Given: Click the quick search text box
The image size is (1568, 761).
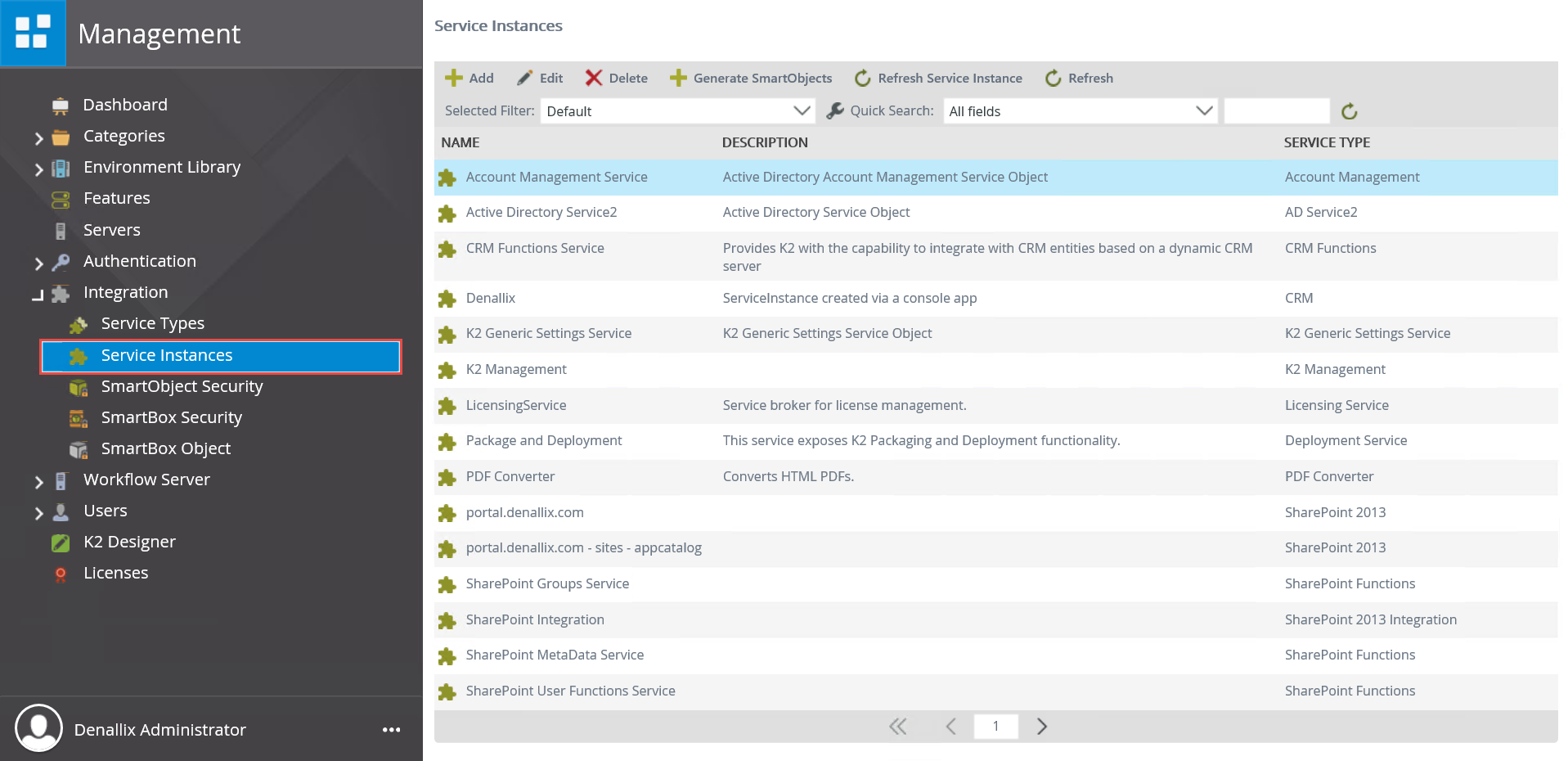Looking at the screenshot, I should (1277, 110).
